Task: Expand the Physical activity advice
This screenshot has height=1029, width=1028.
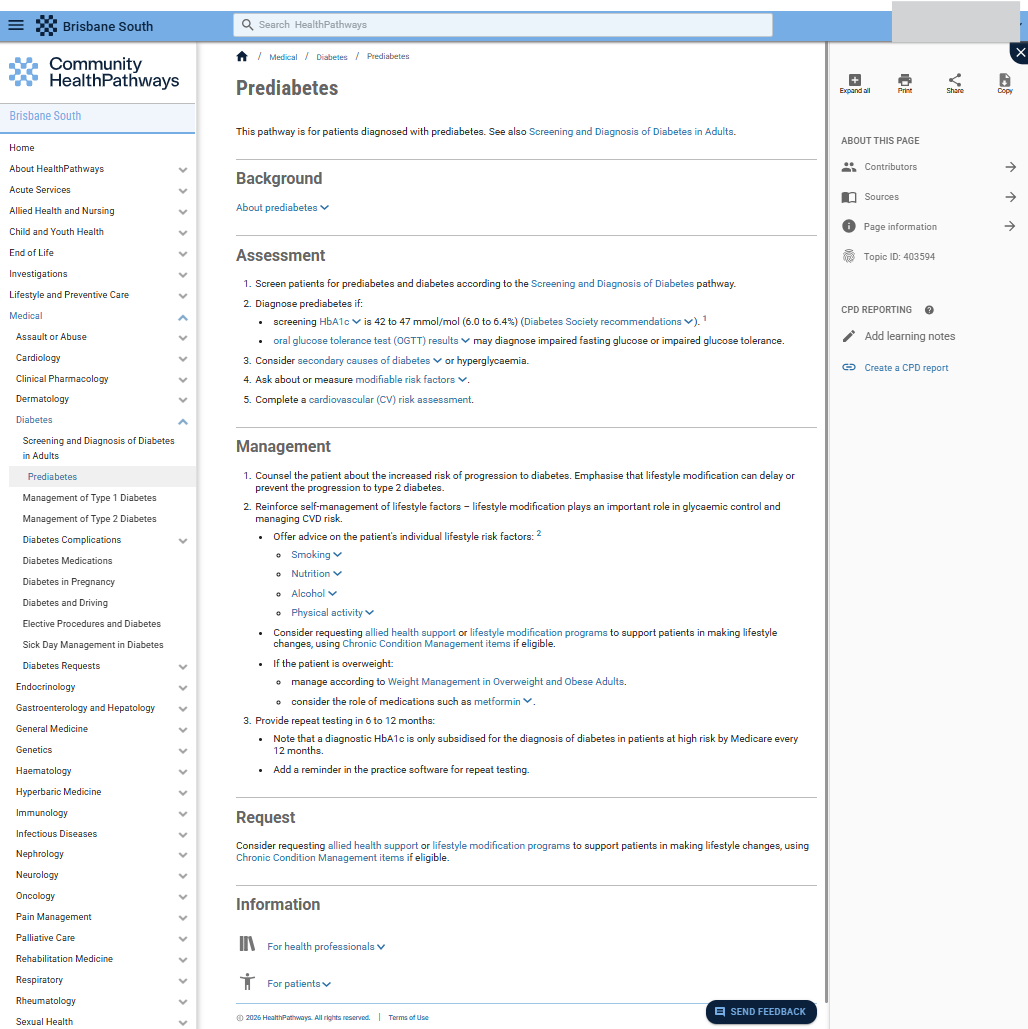Action: coord(332,613)
